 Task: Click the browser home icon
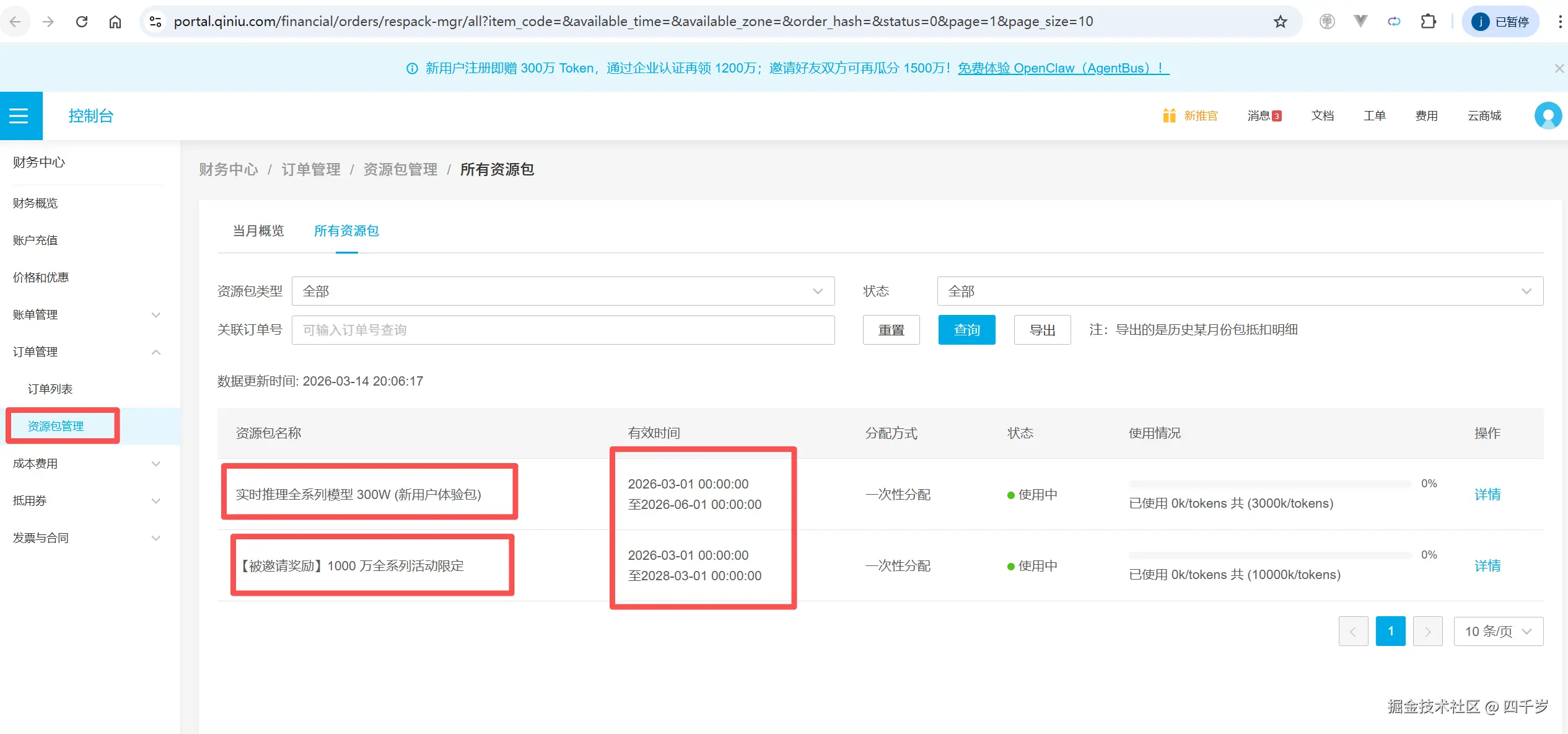point(115,21)
